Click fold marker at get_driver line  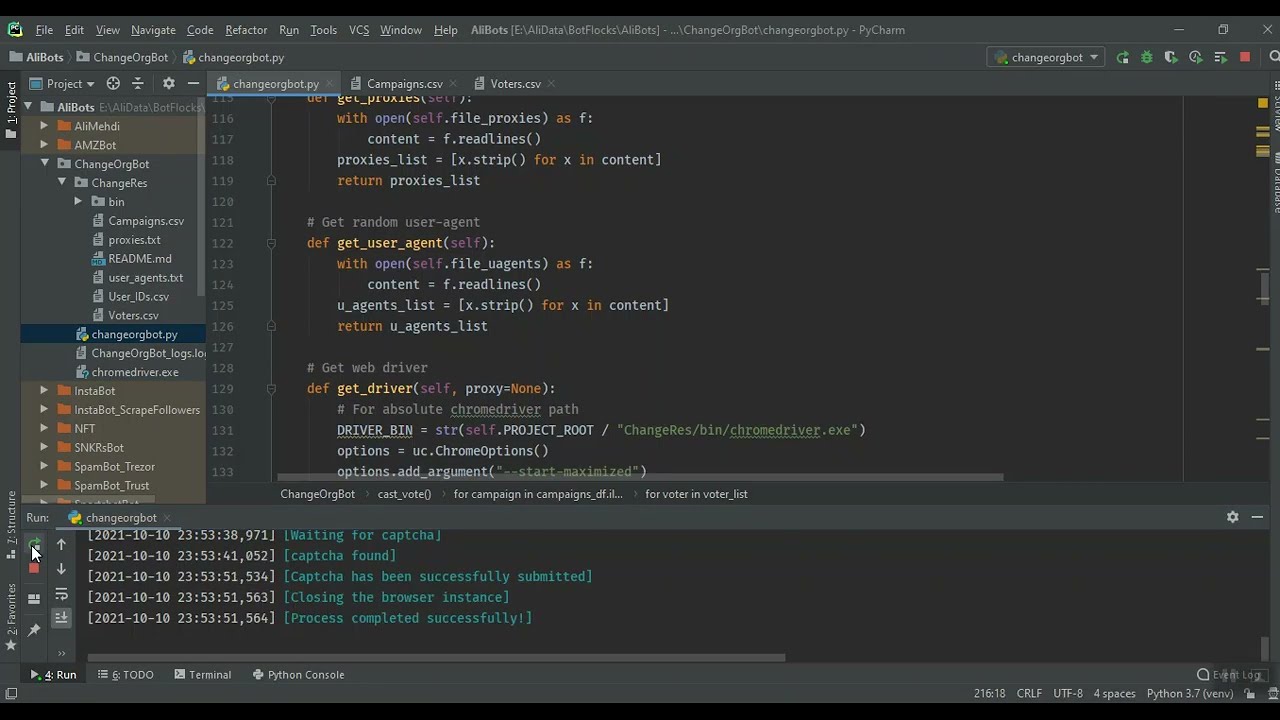coord(271,389)
